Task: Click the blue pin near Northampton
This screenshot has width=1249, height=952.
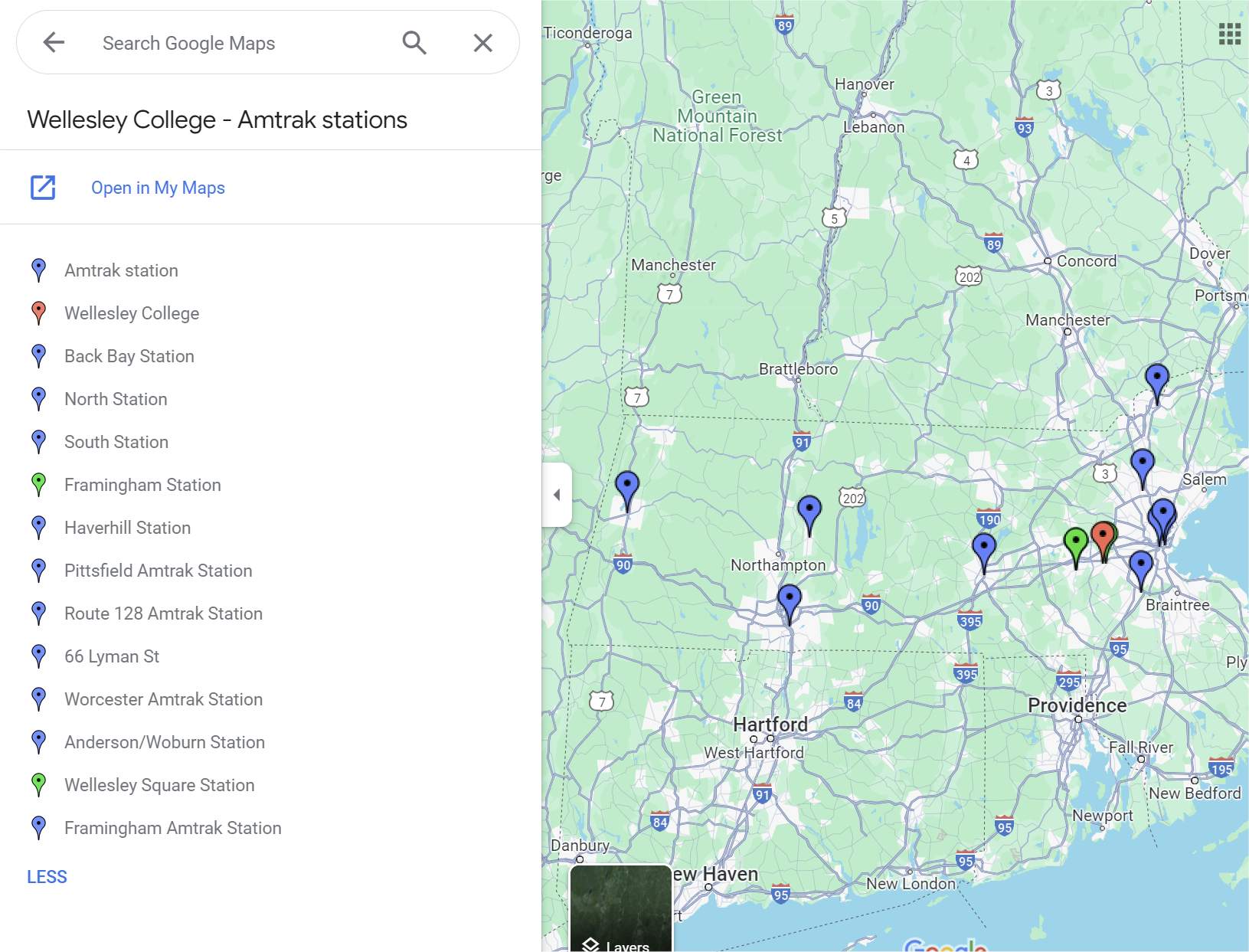Action: tap(809, 510)
